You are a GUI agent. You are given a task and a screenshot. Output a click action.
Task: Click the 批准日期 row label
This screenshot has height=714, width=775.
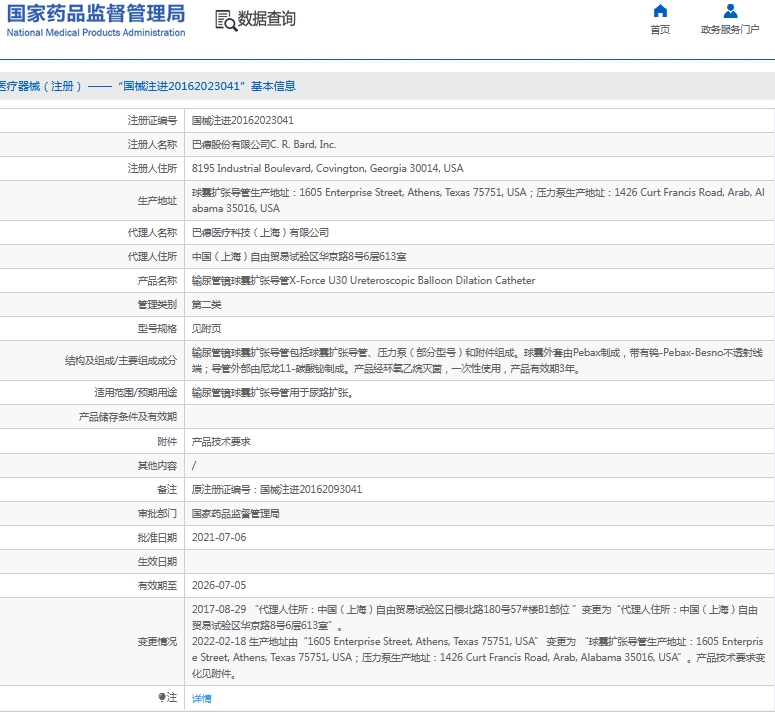coord(157,538)
